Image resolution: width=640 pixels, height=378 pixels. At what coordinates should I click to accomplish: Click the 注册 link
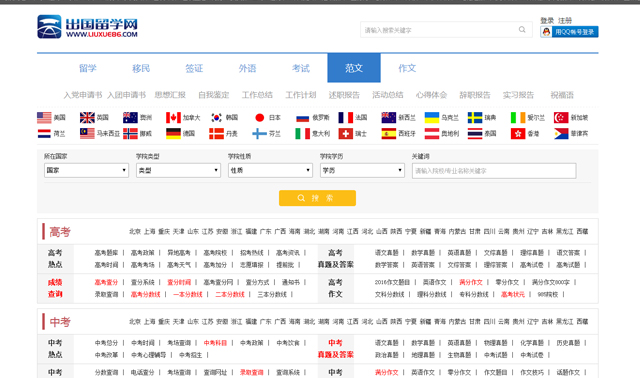click(x=565, y=20)
